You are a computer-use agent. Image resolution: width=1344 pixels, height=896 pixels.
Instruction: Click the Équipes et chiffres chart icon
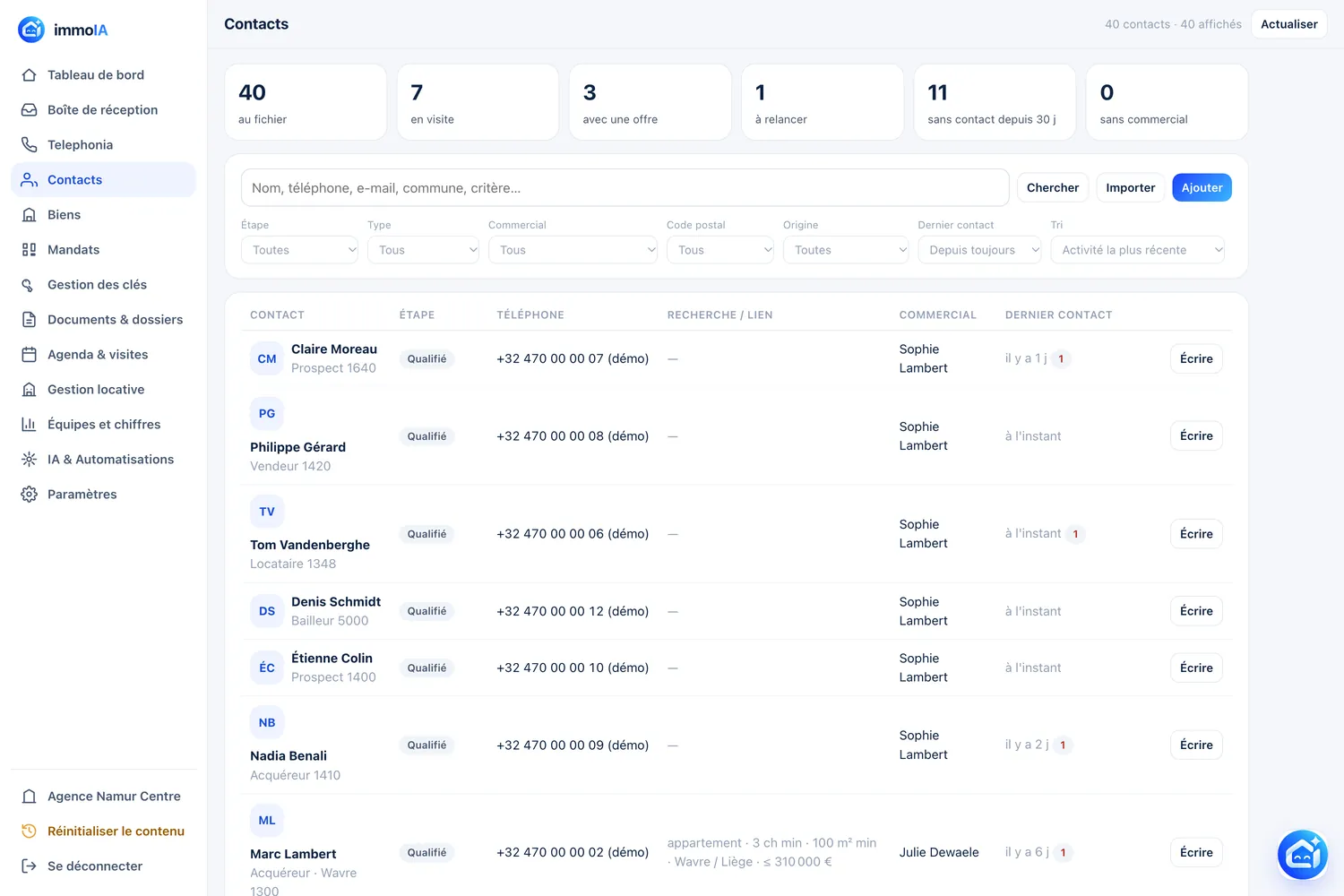pyautogui.click(x=30, y=425)
